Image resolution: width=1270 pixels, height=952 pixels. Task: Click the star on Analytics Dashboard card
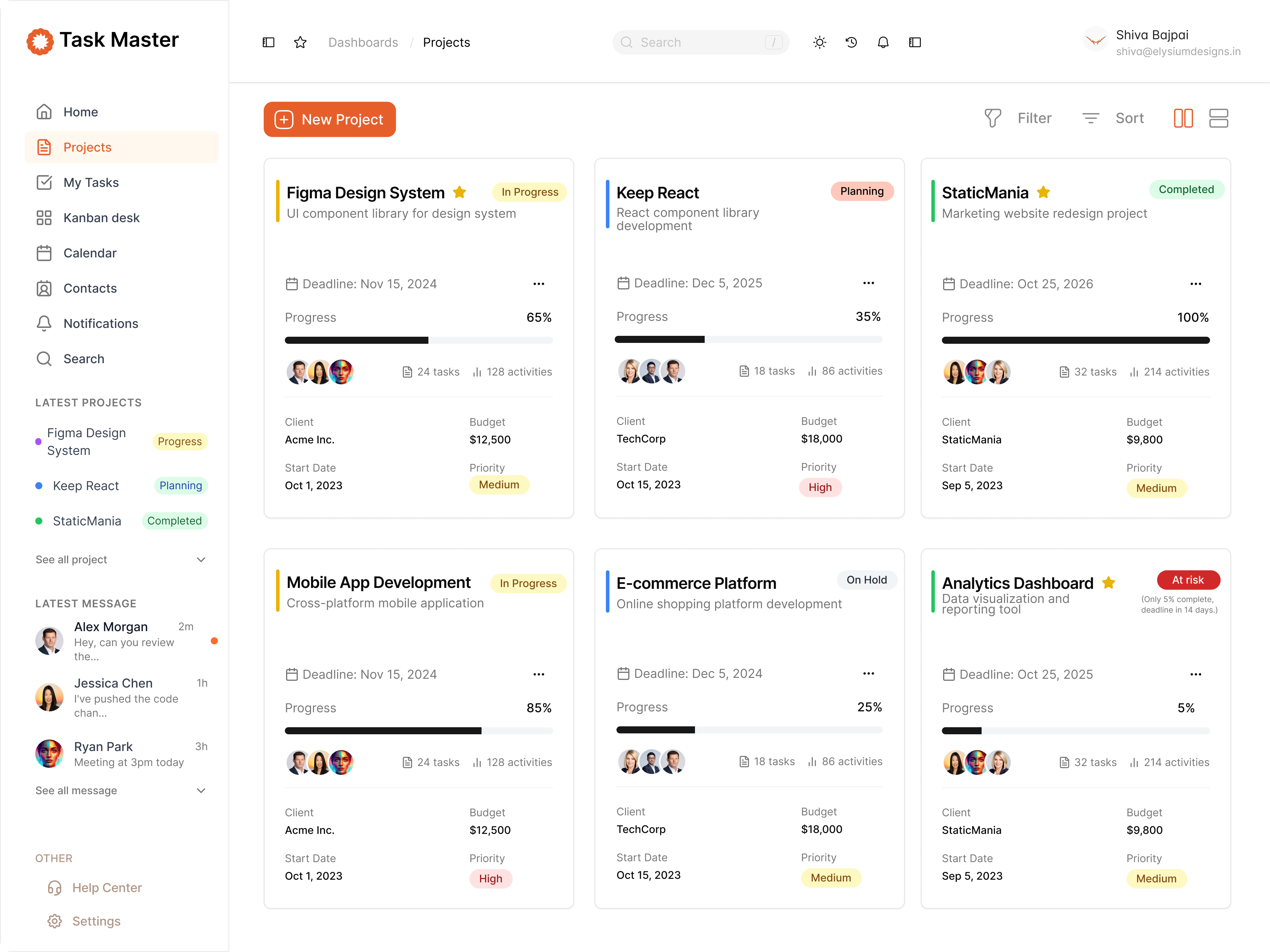tap(1108, 583)
